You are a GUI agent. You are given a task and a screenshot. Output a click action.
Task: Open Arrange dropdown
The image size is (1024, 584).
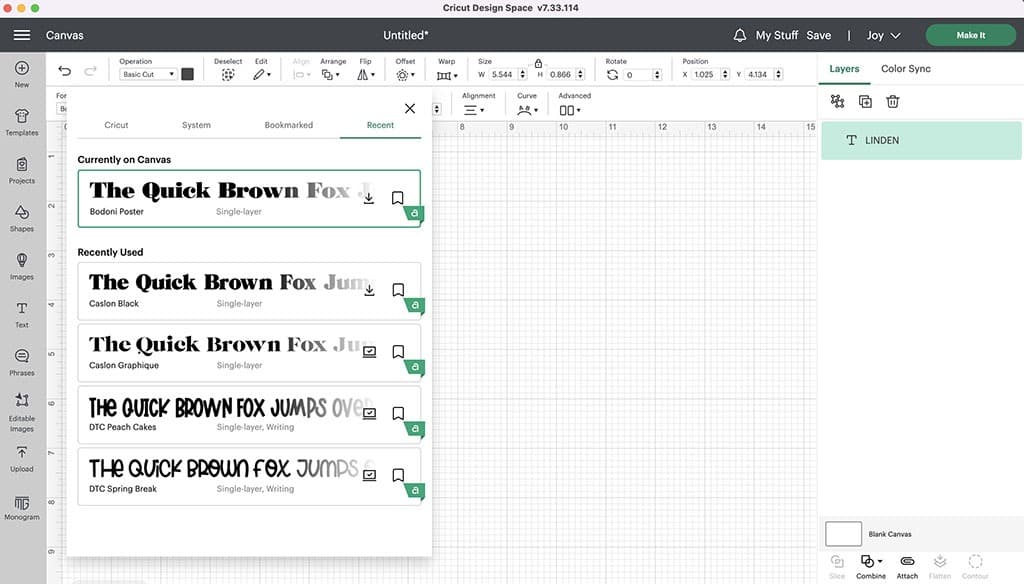click(x=330, y=74)
